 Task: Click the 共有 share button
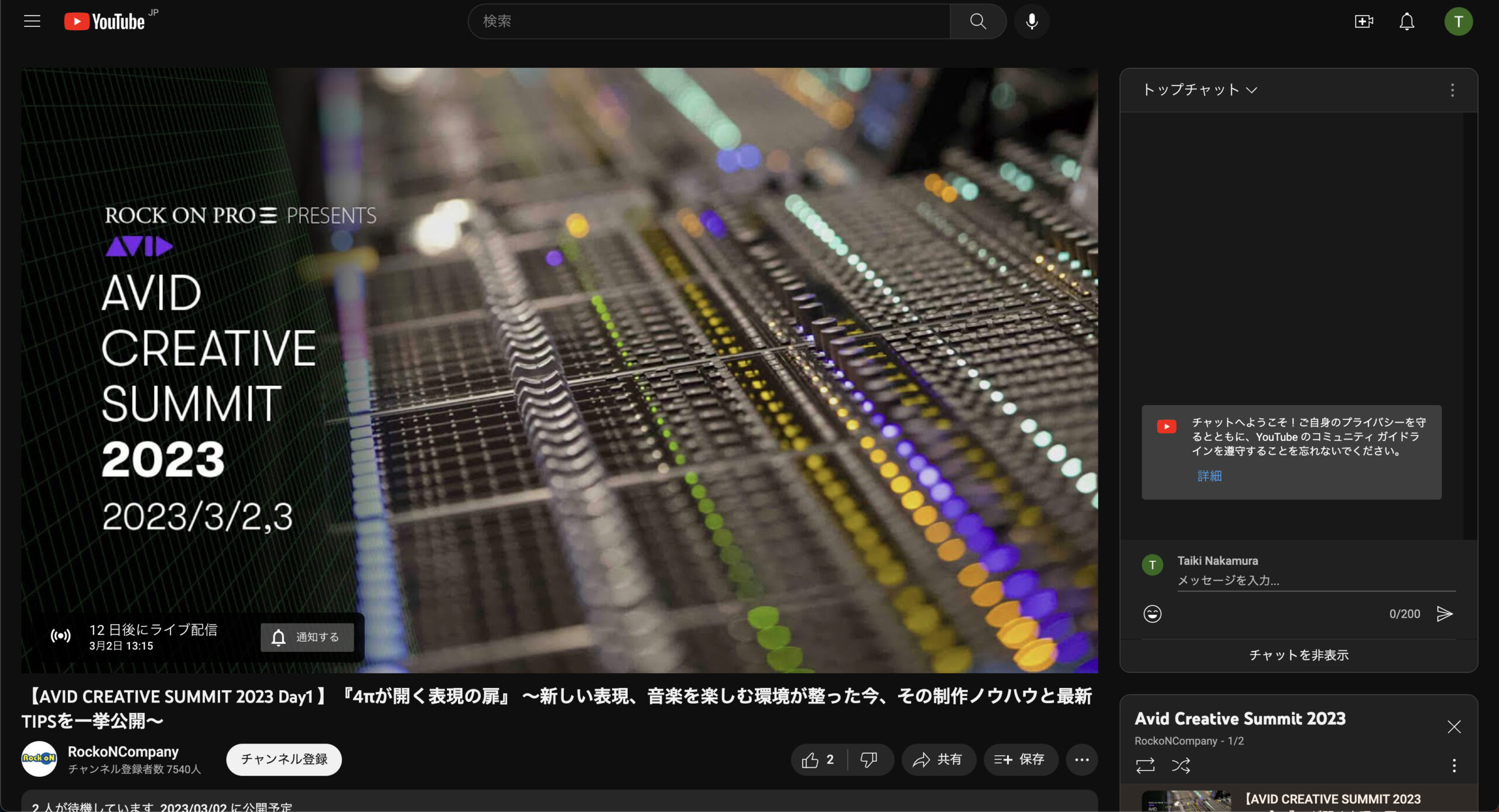pyautogui.click(x=938, y=760)
